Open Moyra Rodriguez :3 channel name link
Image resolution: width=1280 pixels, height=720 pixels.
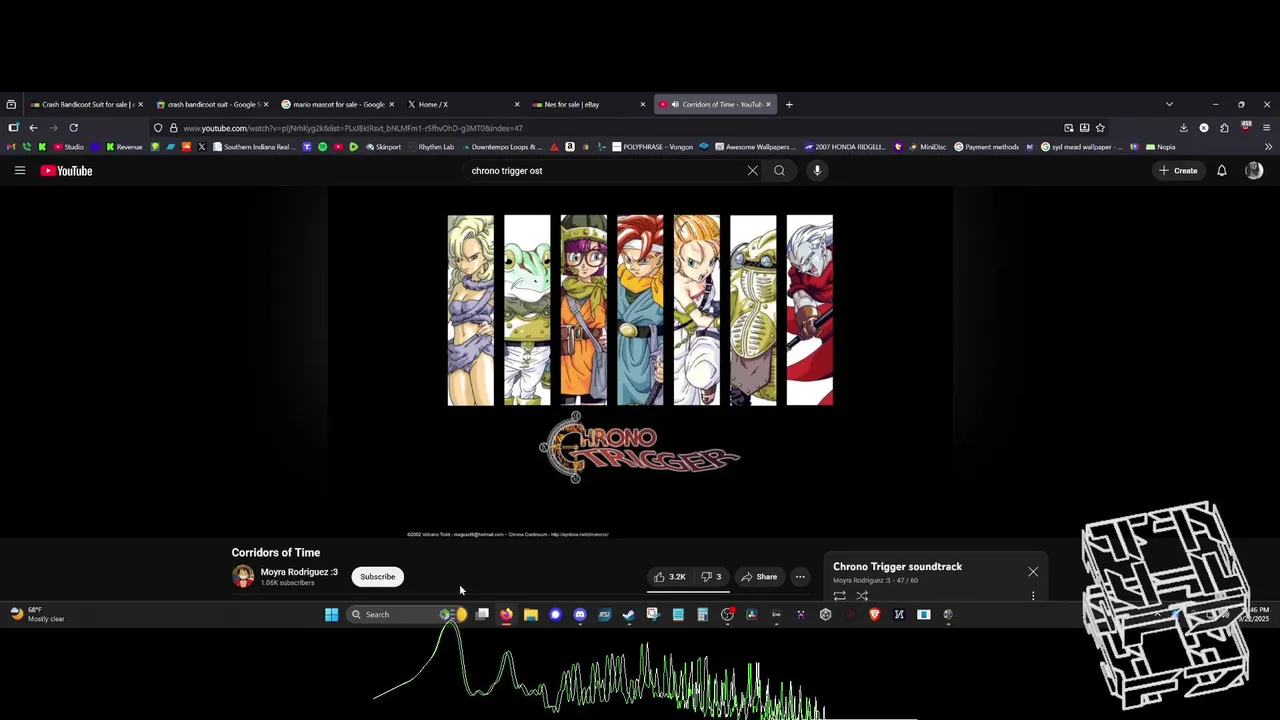click(299, 572)
